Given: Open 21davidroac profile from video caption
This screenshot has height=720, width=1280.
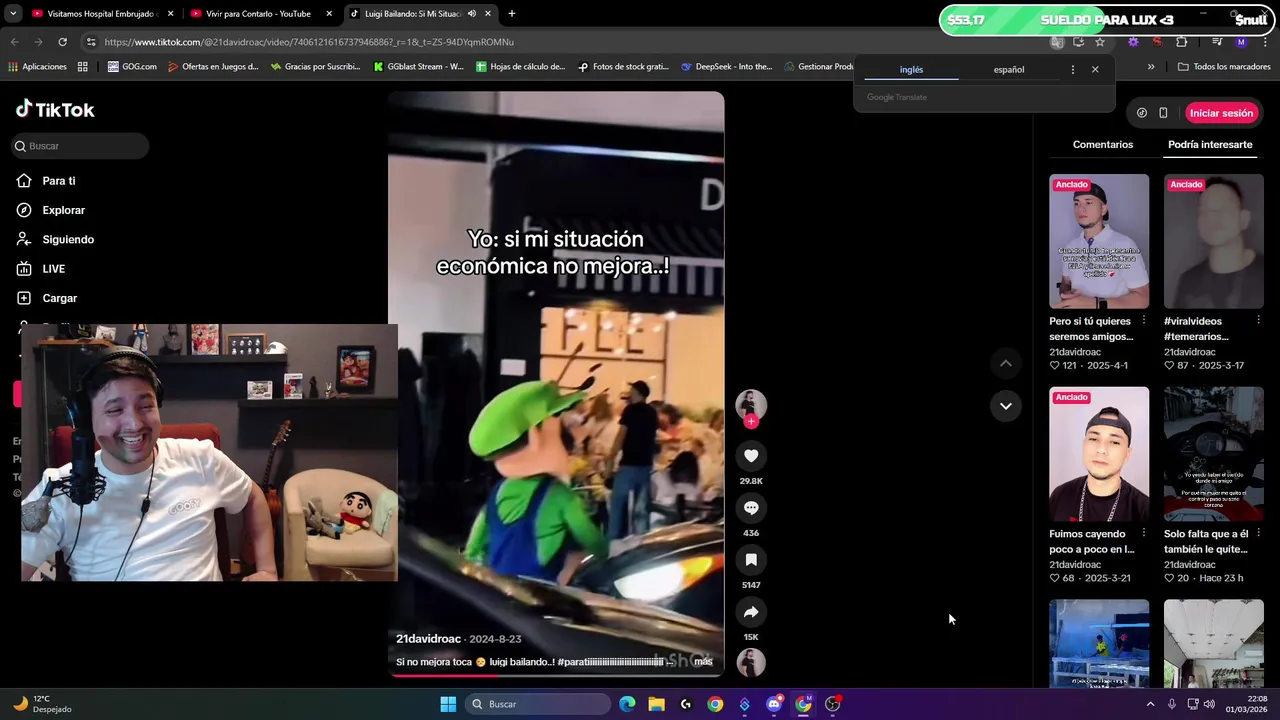Looking at the screenshot, I should point(428,639).
